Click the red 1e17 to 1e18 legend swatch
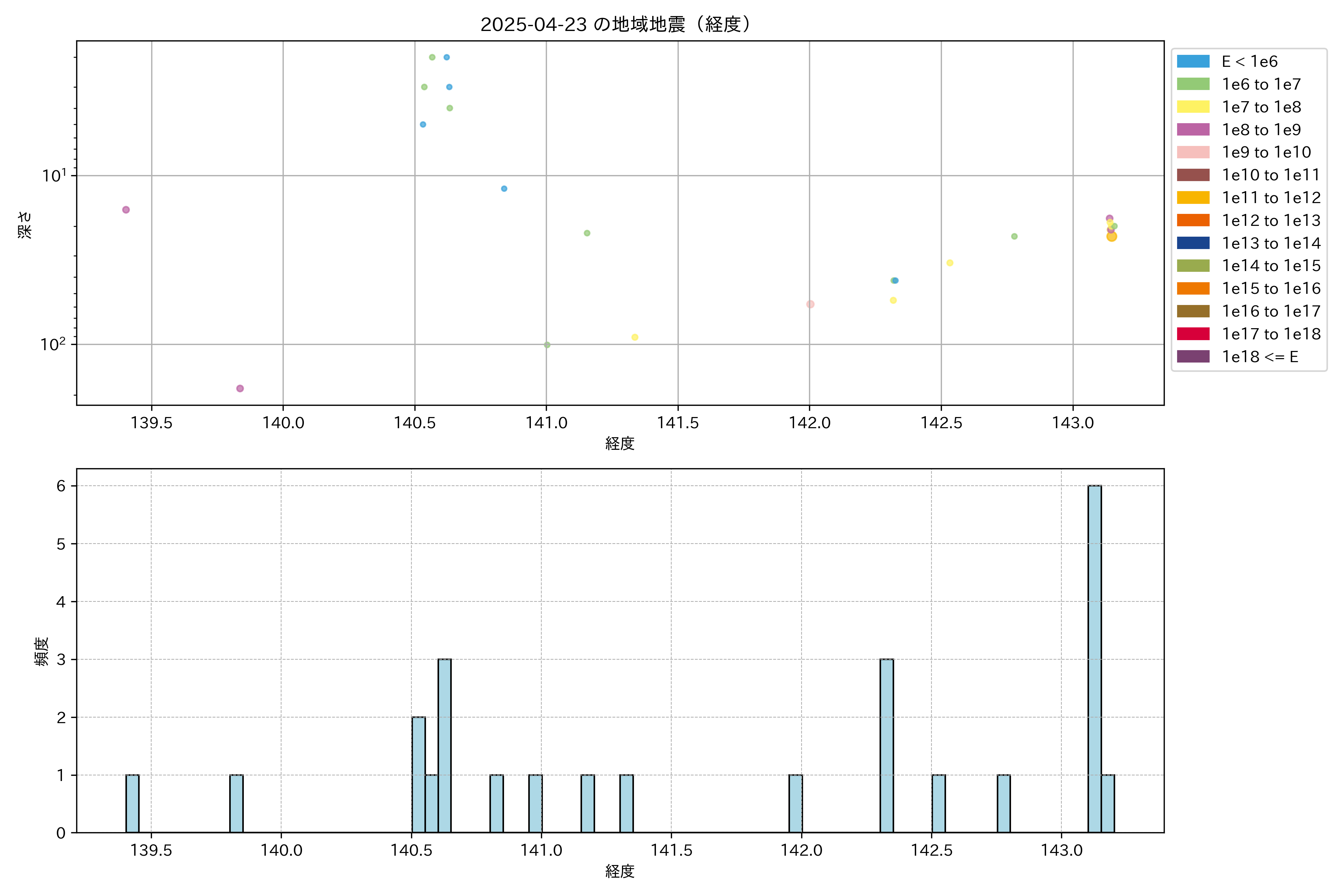This screenshot has height=896, width=1344. coord(1192,334)
